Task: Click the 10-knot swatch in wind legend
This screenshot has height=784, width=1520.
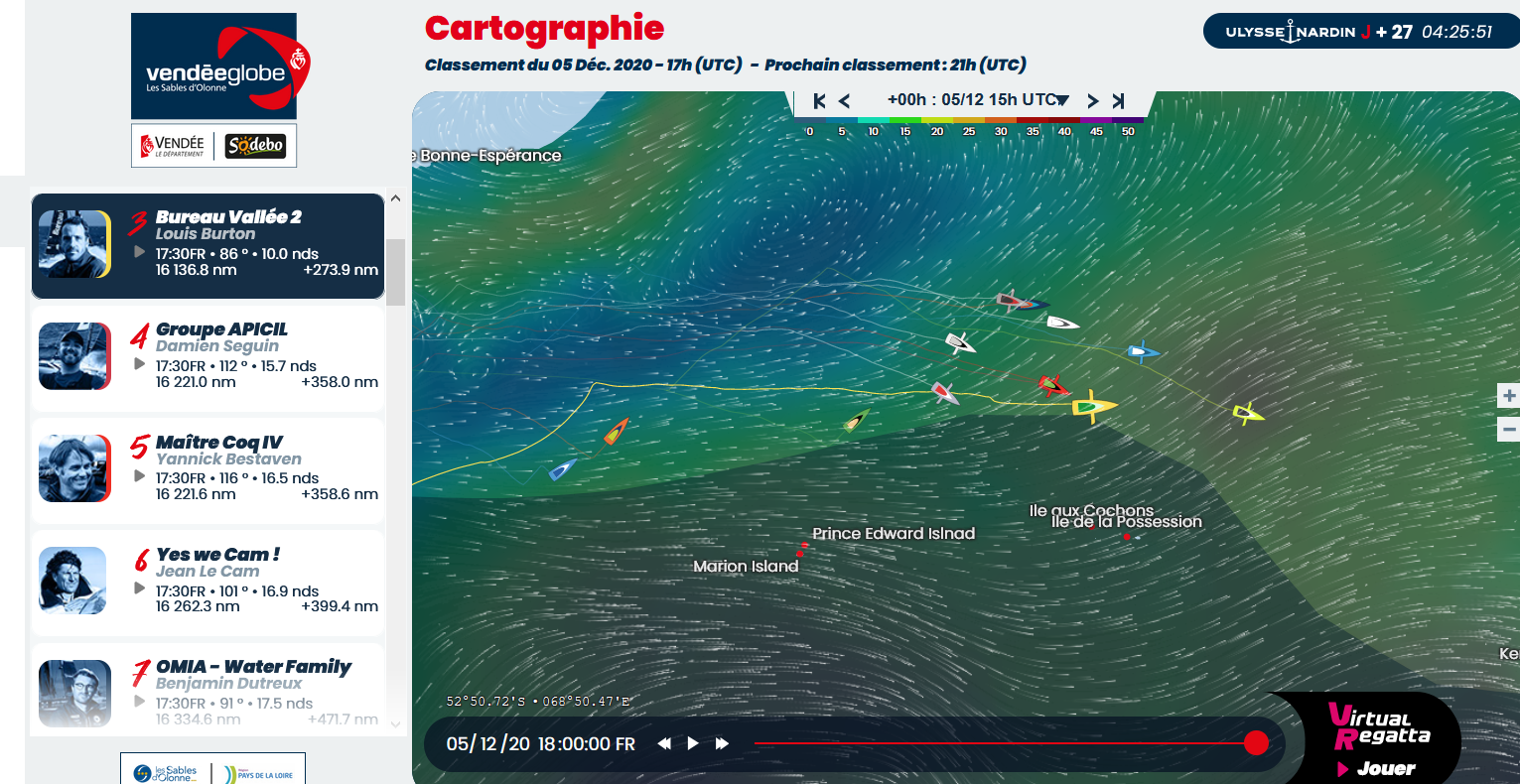Action: pyautogui.click(x=874, y=120)
